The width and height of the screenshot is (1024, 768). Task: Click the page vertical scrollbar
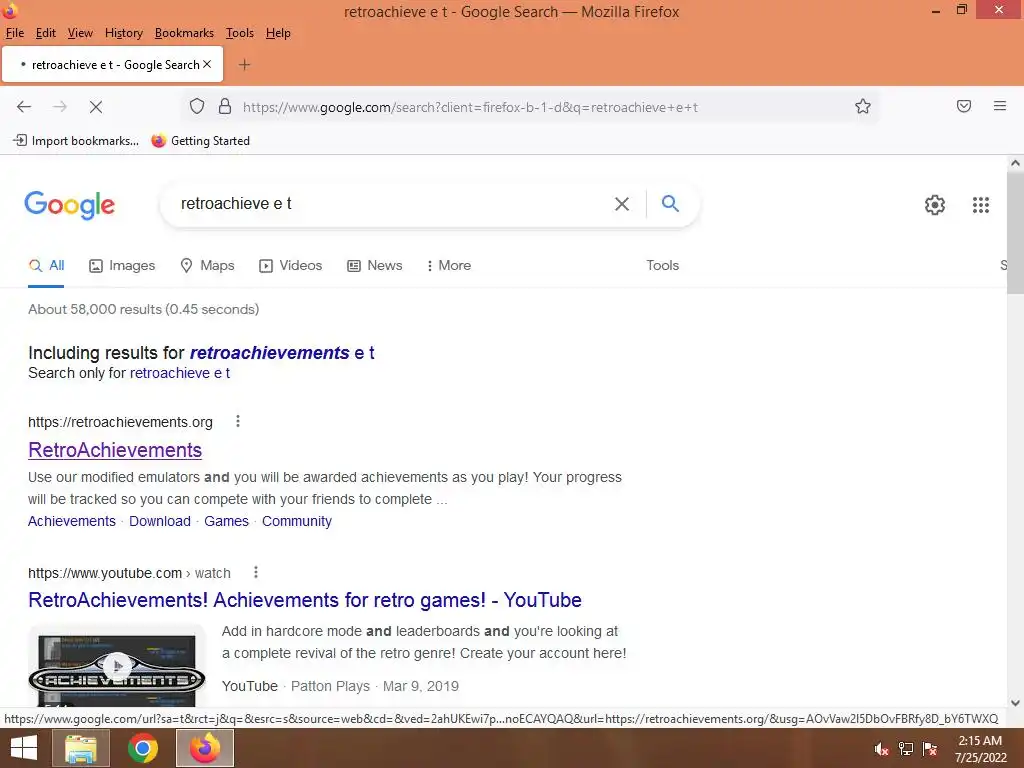tap(1015, 235)
